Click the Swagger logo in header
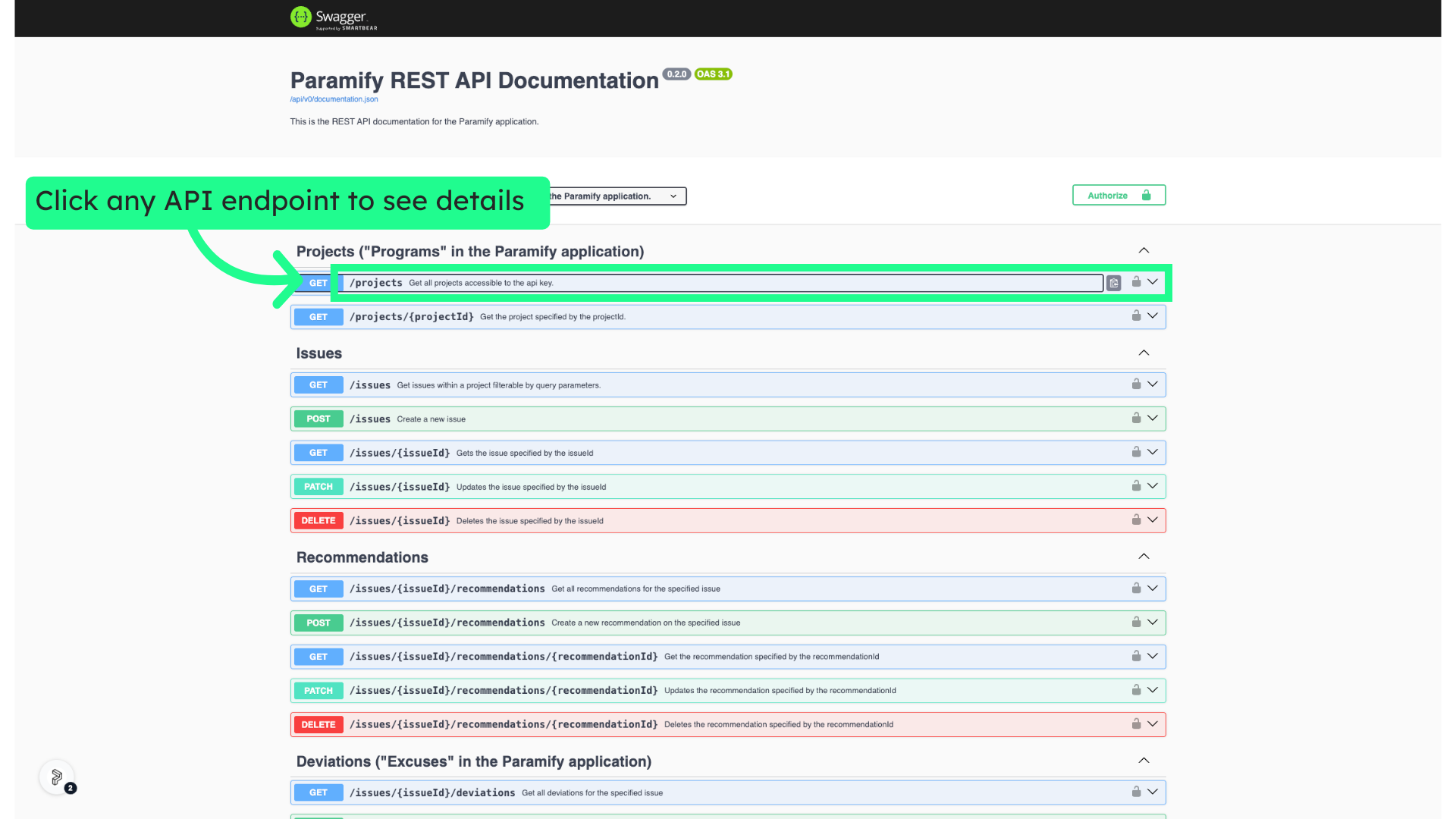 click(x=334, y=18)
